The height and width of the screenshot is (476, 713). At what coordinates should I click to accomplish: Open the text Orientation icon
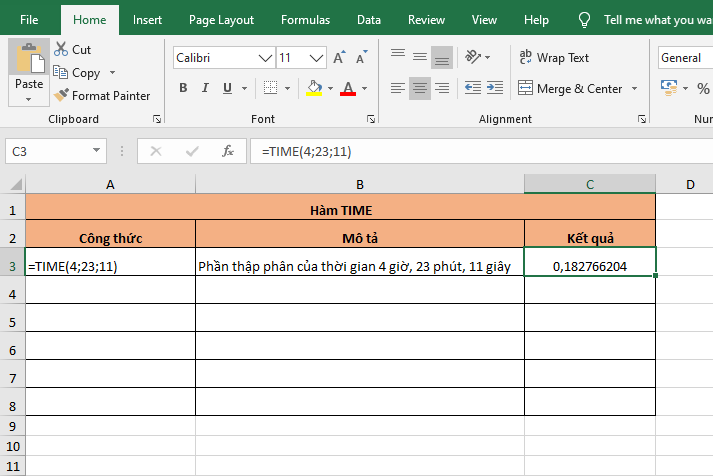tap(473, 57)
